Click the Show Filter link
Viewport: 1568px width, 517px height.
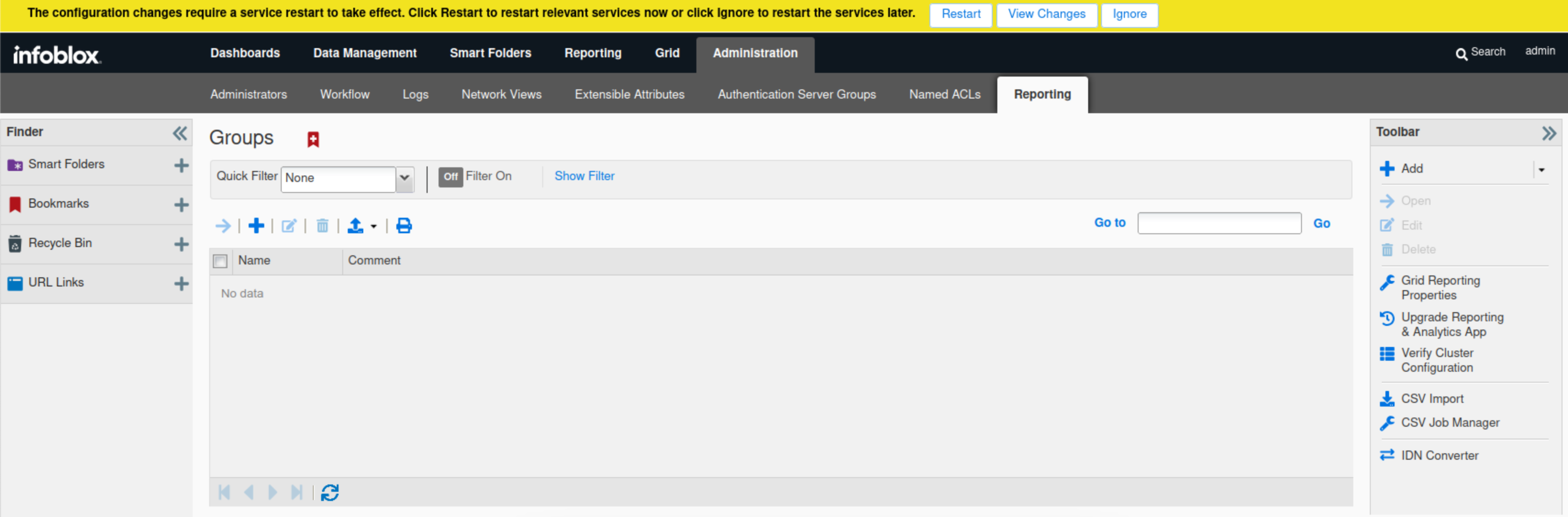point(584,176)
